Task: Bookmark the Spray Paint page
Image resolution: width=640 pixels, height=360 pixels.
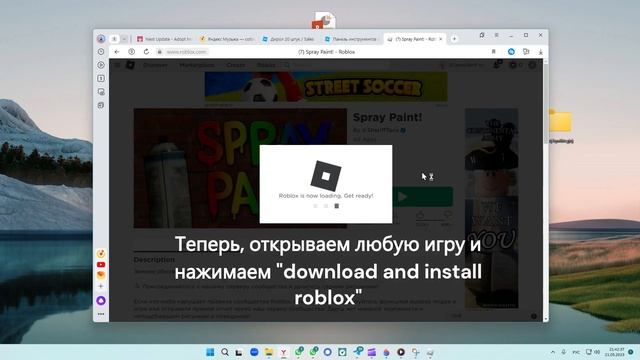Action: 493,52
